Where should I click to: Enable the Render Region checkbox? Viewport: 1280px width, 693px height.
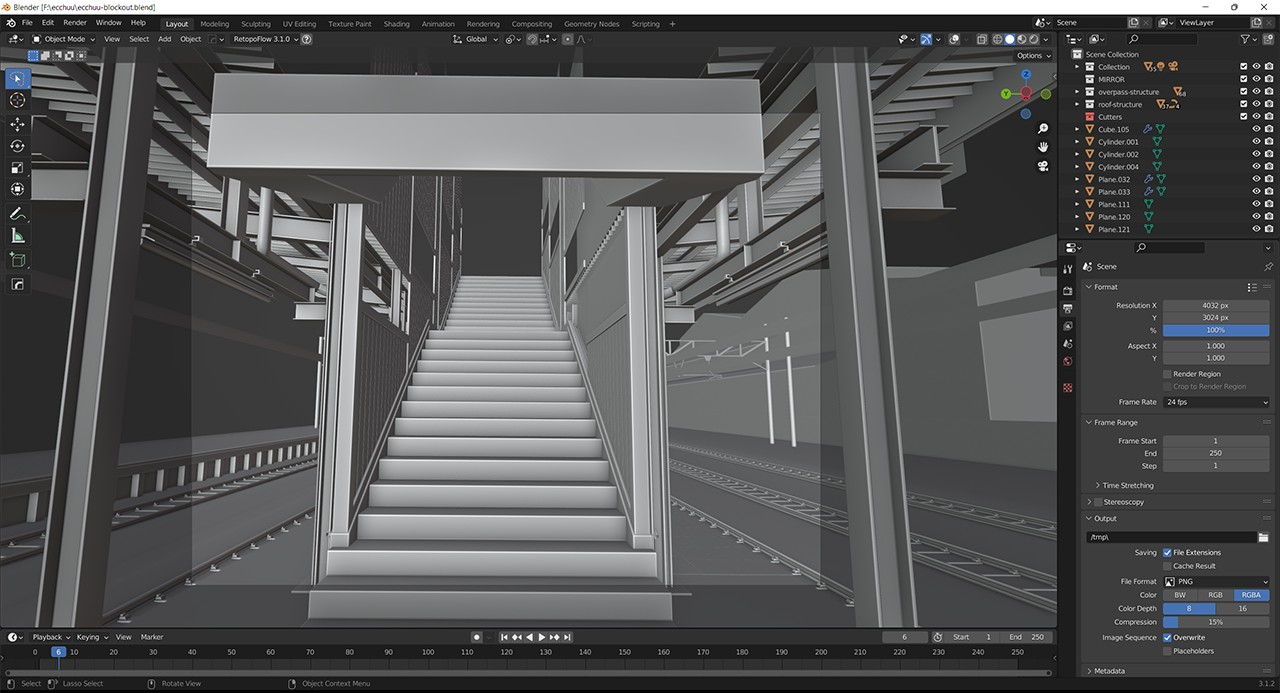[x=1167, y=374]
